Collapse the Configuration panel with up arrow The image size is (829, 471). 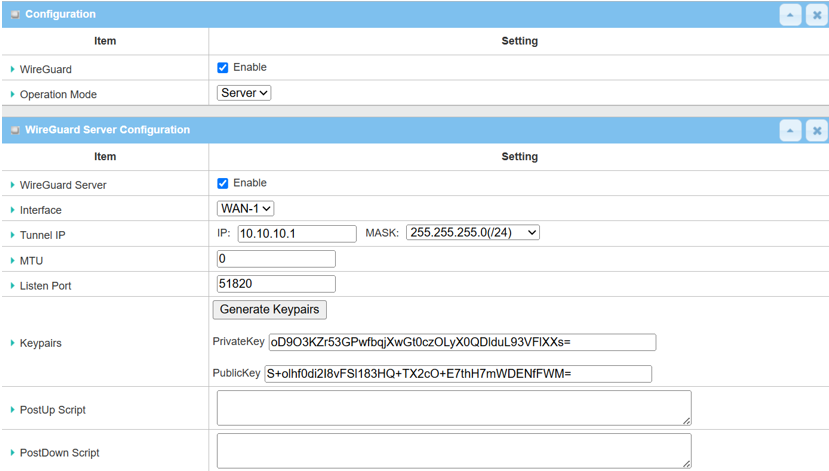(x=790, y=15)
